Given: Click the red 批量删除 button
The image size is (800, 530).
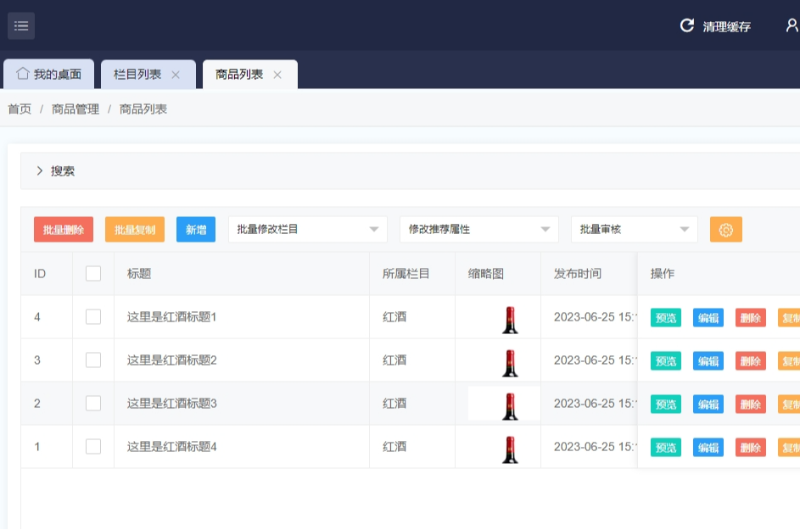Looking at the screenshot, I should coord(63,229).
